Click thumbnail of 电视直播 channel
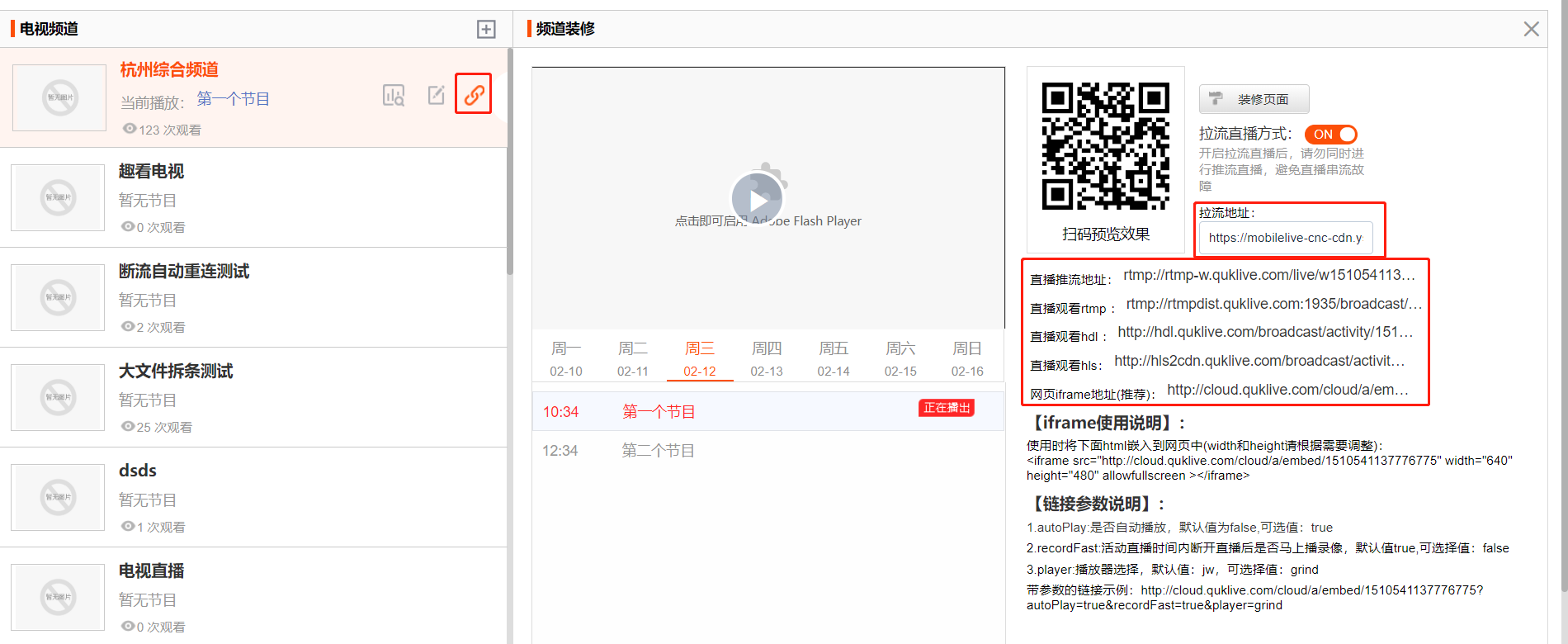Screen dimensions: 1568x644 [58, 597]
